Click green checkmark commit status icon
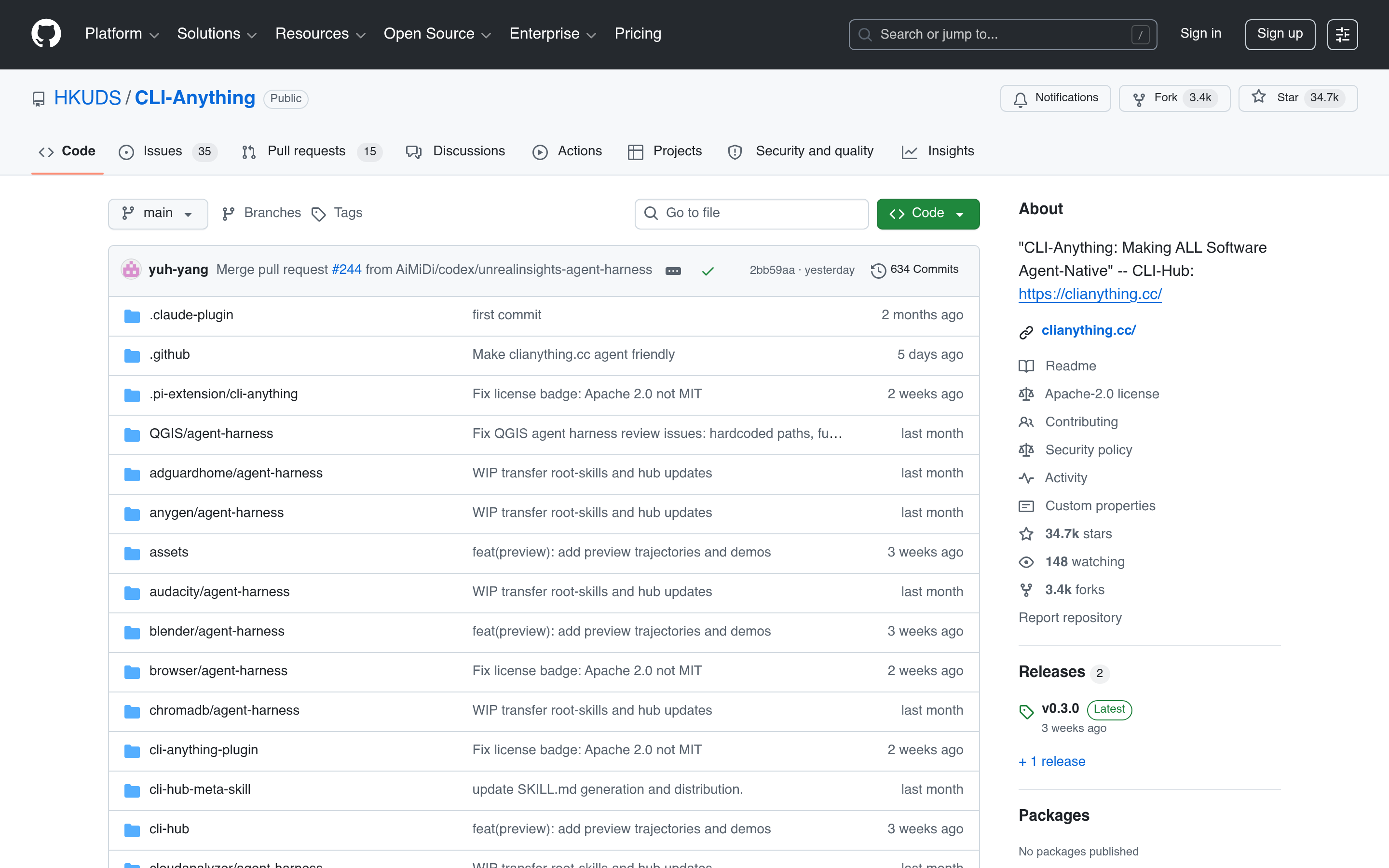 (708, 271)
